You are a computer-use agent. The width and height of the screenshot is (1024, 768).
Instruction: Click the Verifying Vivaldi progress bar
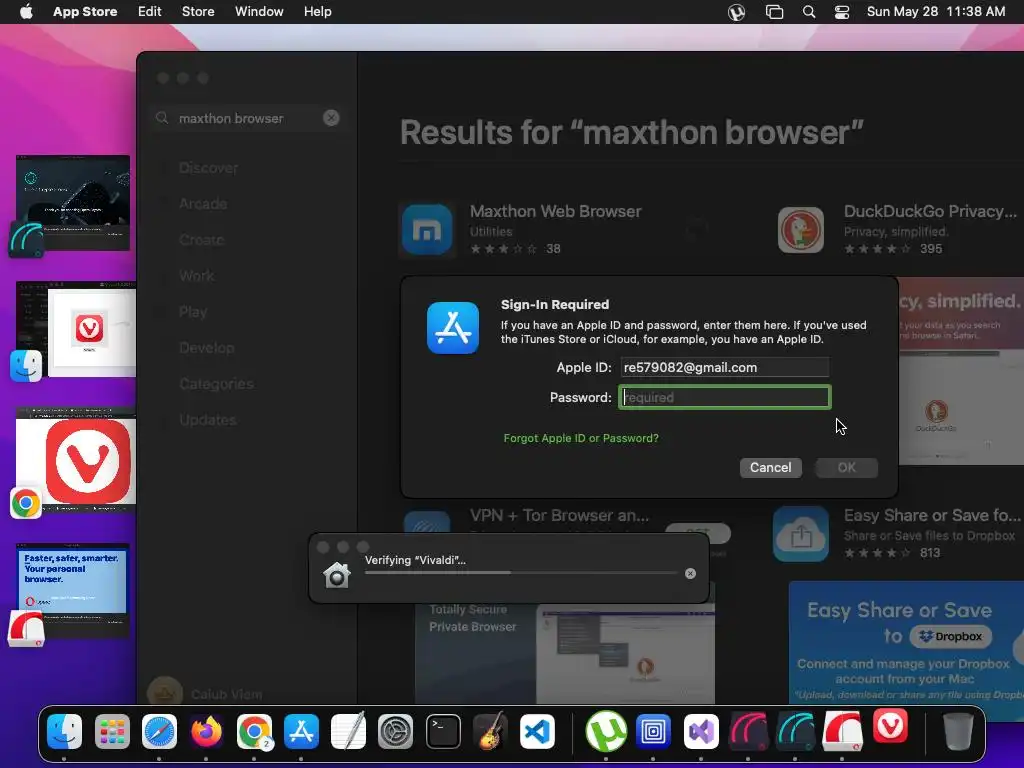521,573
